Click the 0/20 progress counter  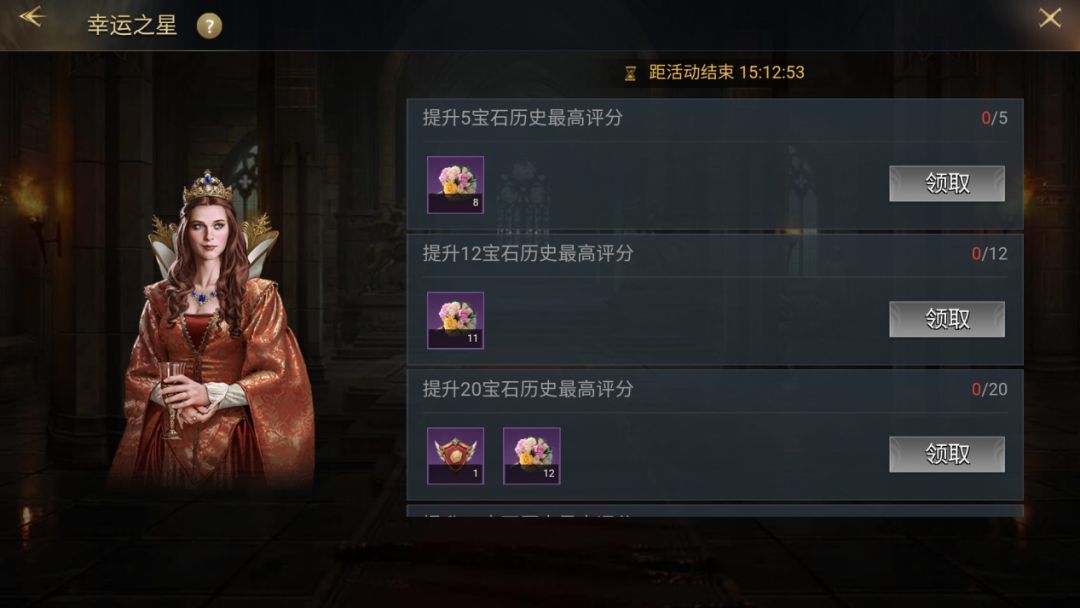989,390
